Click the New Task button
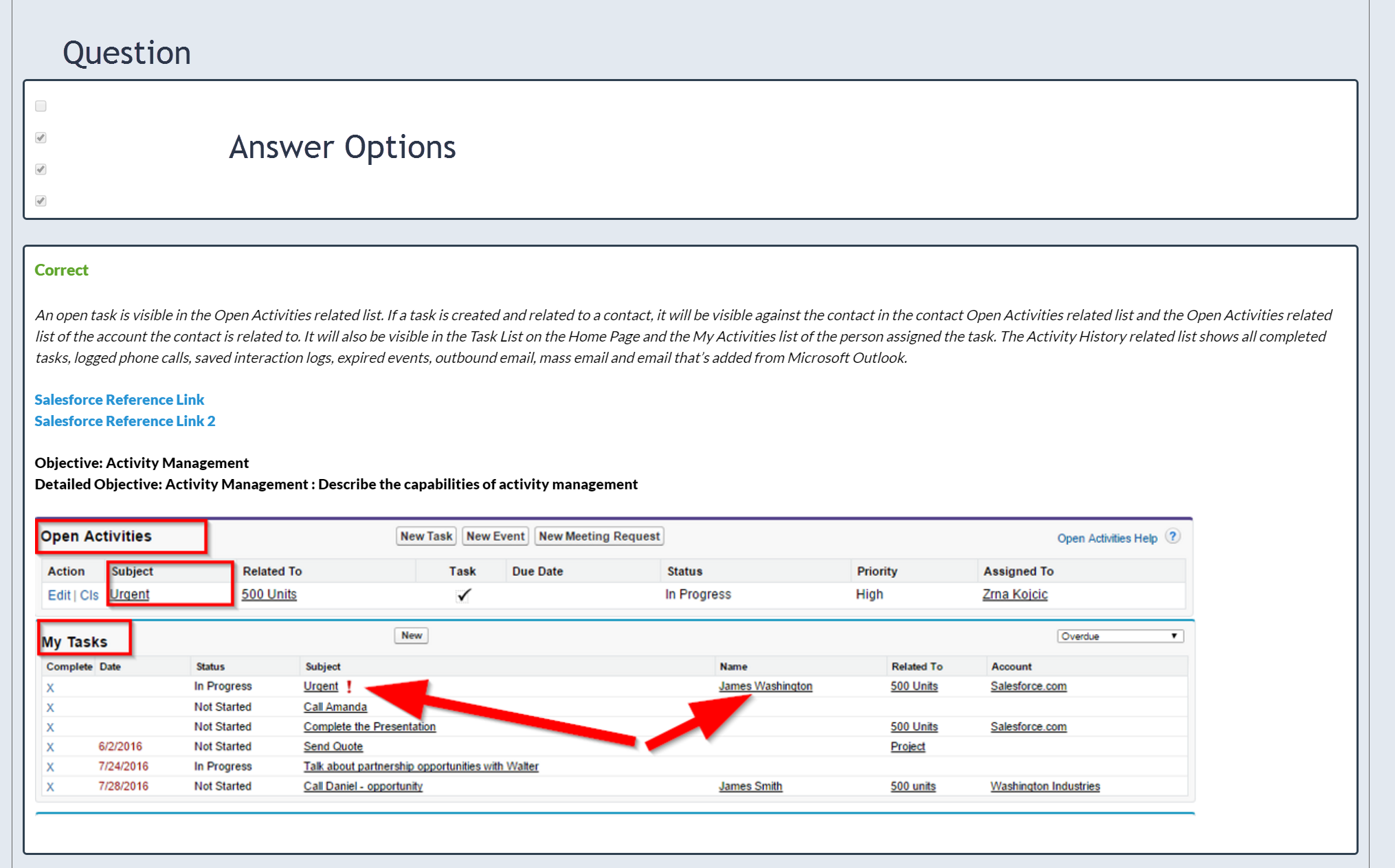 pyautogui.click(x=426, y=536)
